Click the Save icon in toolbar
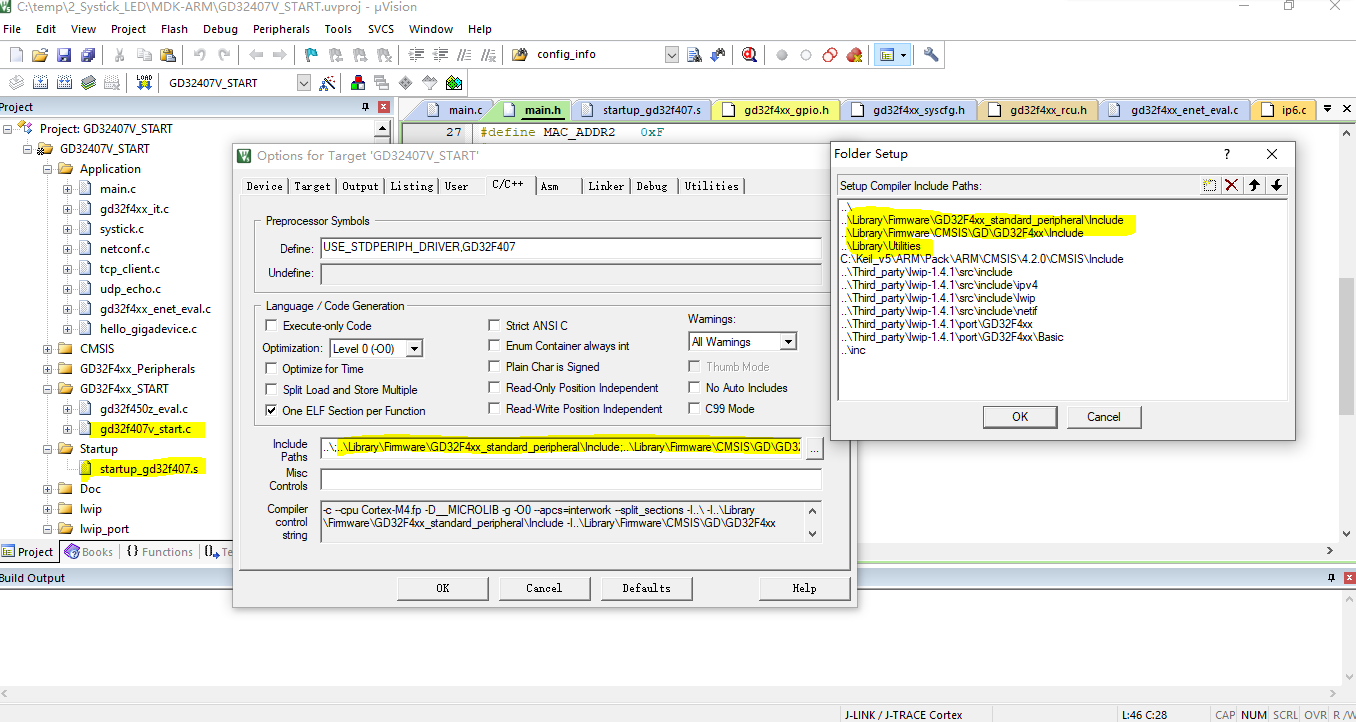Image resolution: width=1356 pixels, height=722 pixels. [x=64, y=55]
